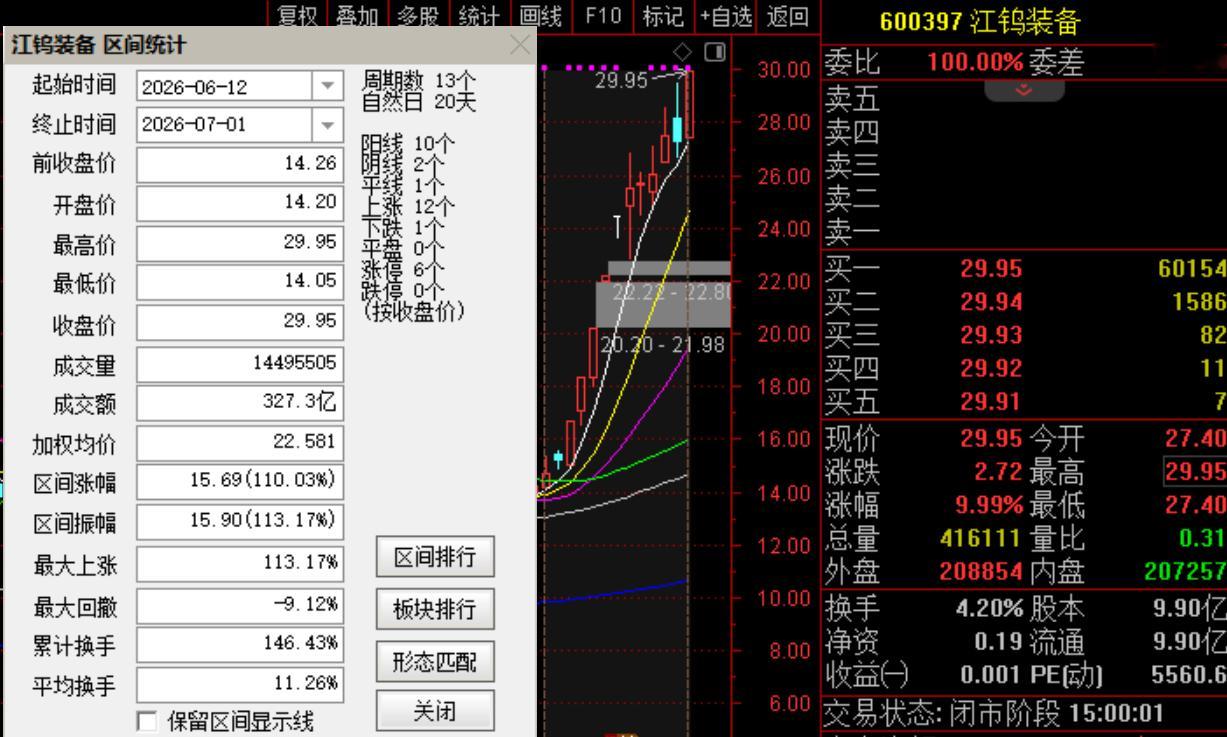Click the 外盘 value 208854

(981, 573)
